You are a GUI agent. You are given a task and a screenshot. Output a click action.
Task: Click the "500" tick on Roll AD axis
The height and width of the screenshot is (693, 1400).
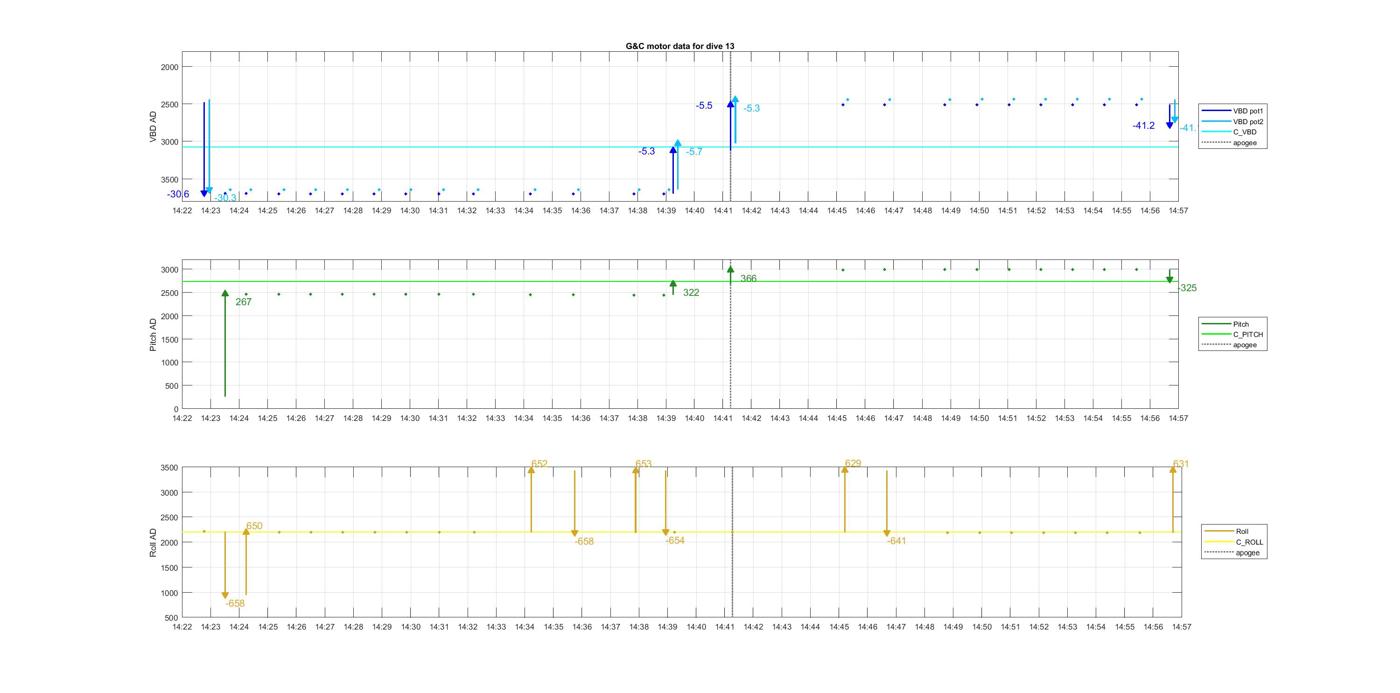[x=172, y=618]
